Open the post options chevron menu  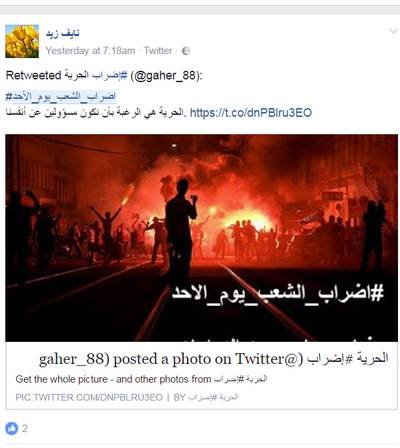pos(393,31)
